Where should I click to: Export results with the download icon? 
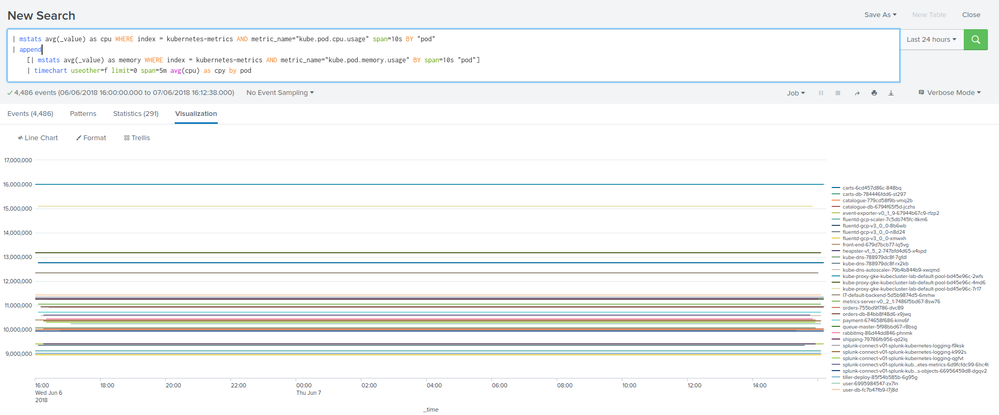pyautogui.click(x=891, y=93)
